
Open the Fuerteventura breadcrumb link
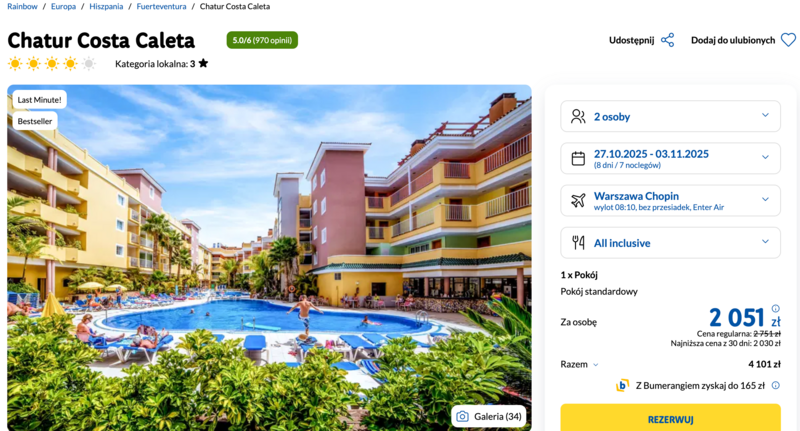click(161, 7)
